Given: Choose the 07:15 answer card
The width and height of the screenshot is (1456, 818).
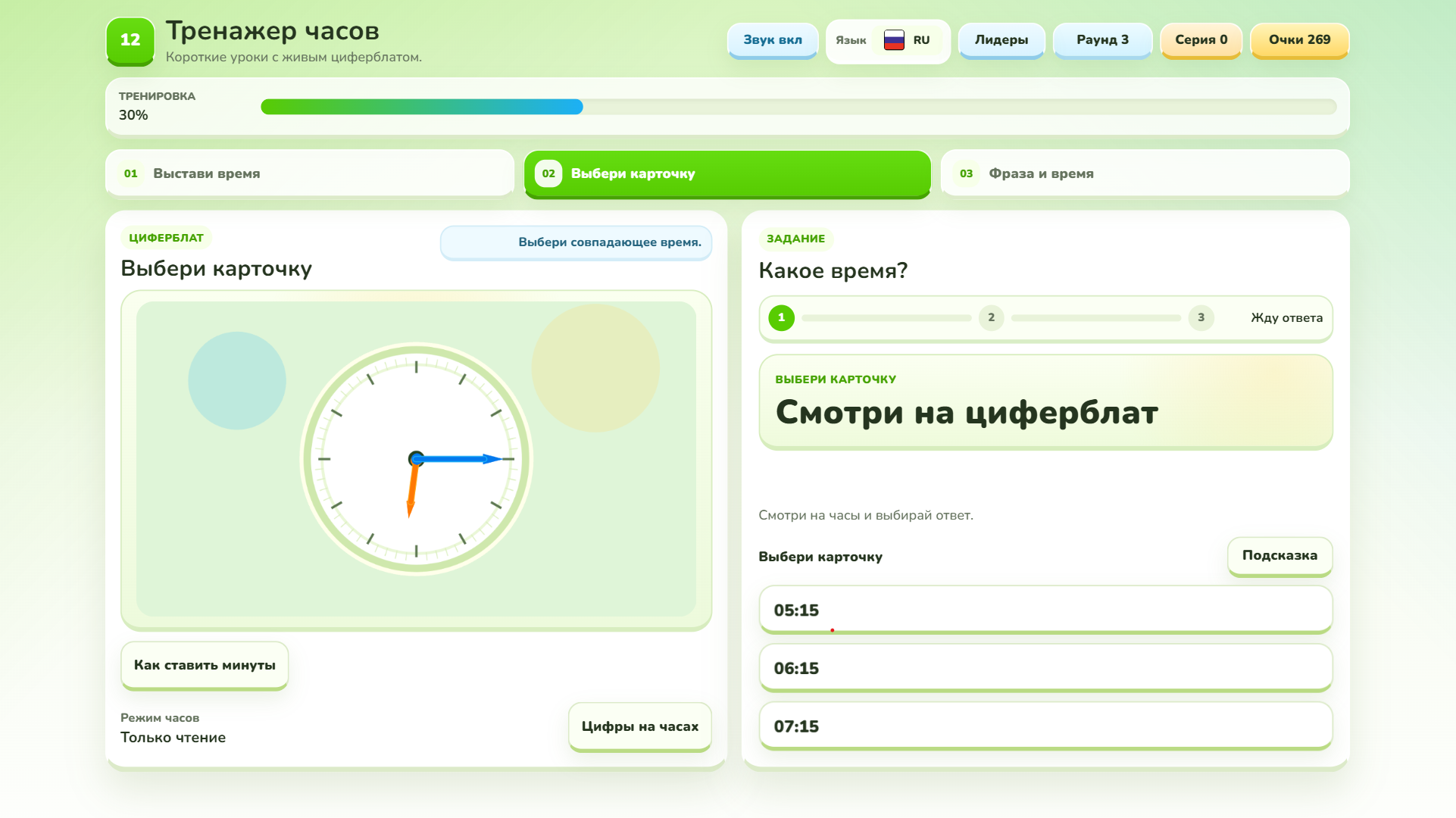Looking at the screenshot, I should (x=1045, y=726).
